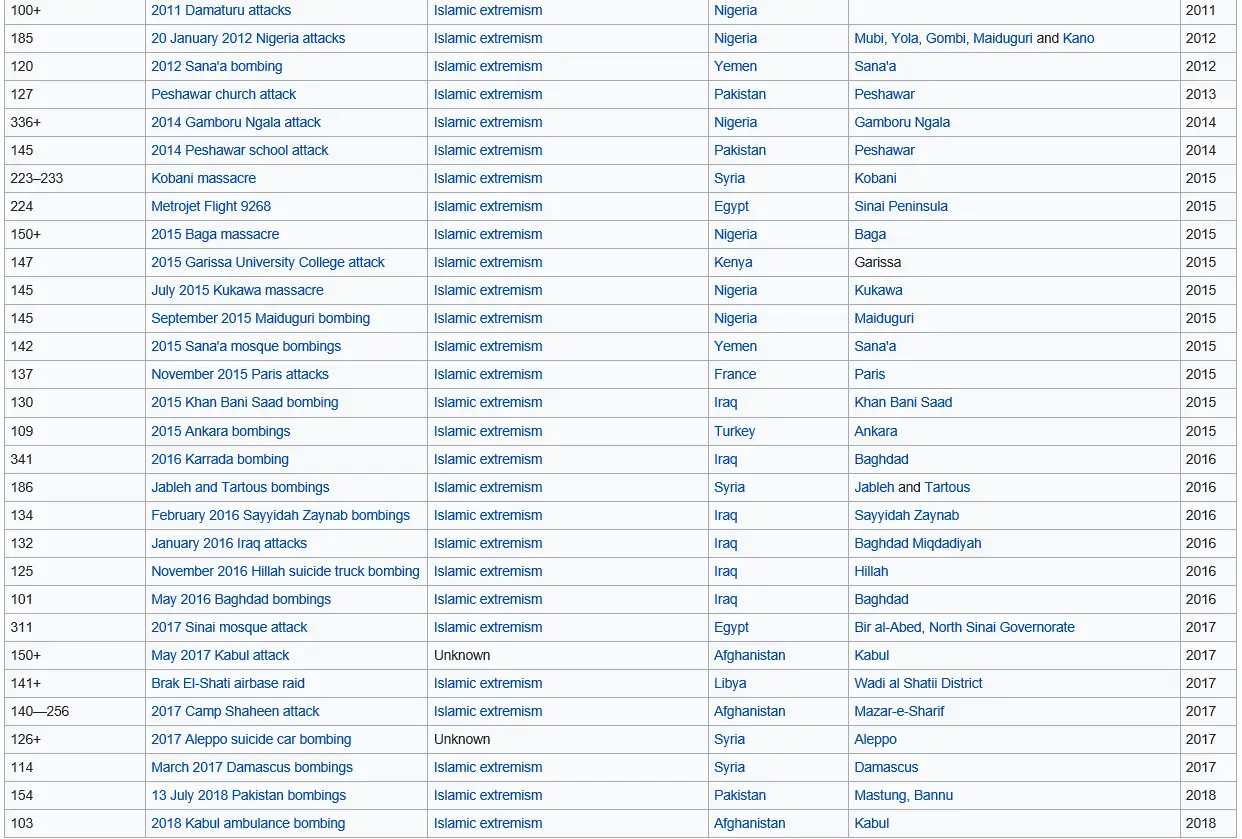Open the 2016 Karrada bombing article
The image size is (1242, 839).
[x=220, y=459]
